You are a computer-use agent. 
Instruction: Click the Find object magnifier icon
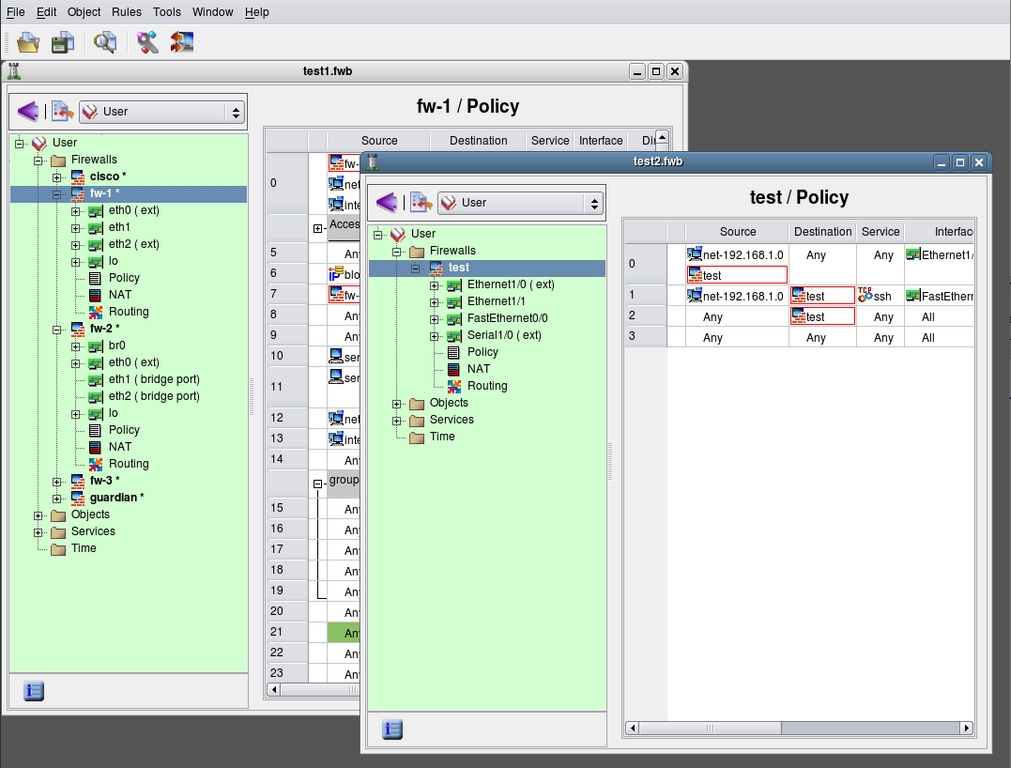(105, 42)
